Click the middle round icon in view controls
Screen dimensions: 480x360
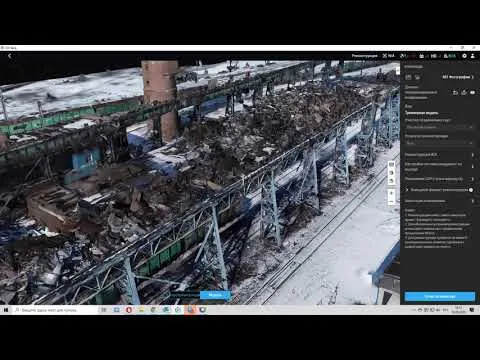[x=391, y=173]
